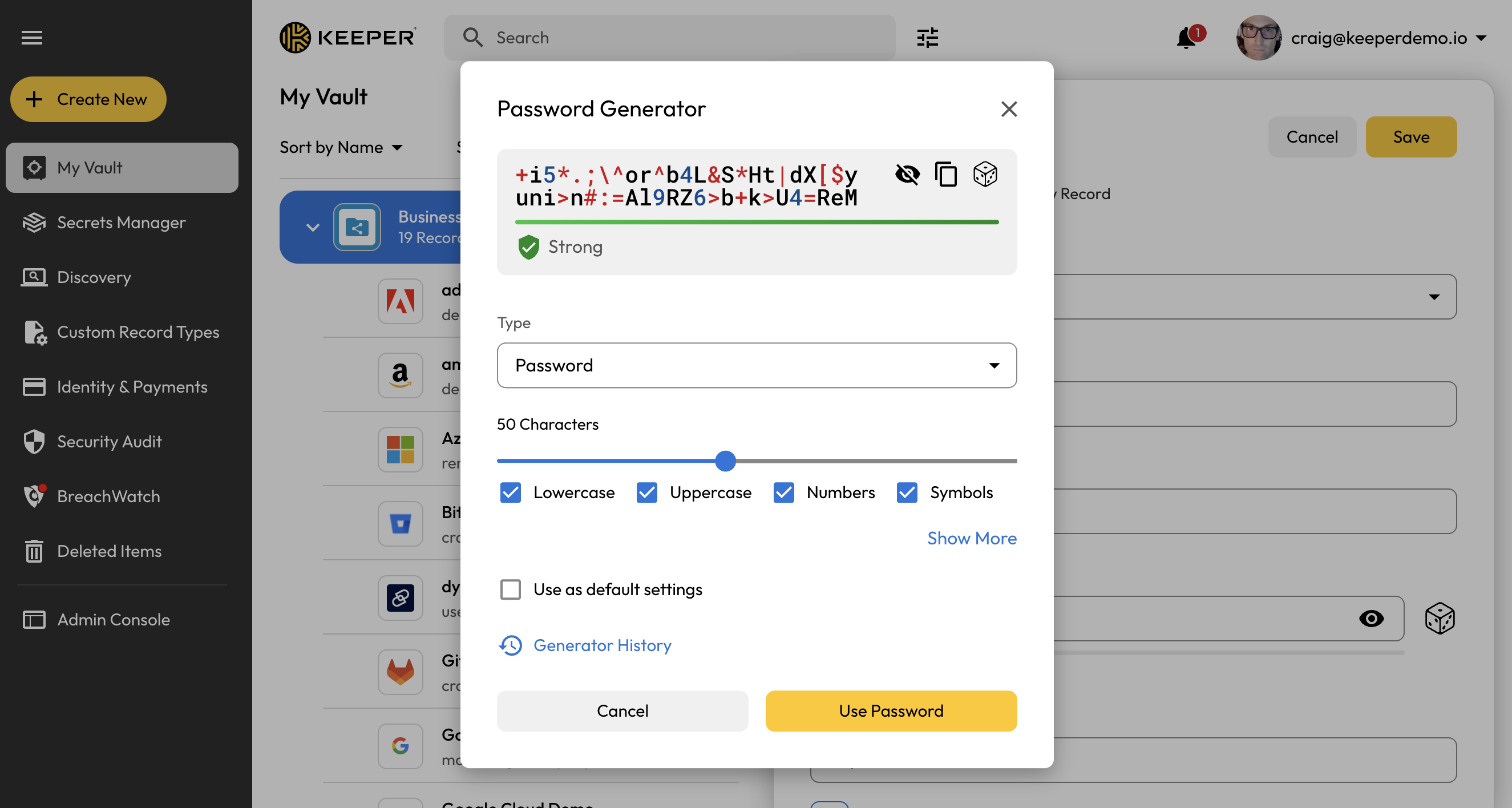This screenshot has height=808, width=1512.
Task: Copy the generated password to clipboard
Action: pos(945,175)
